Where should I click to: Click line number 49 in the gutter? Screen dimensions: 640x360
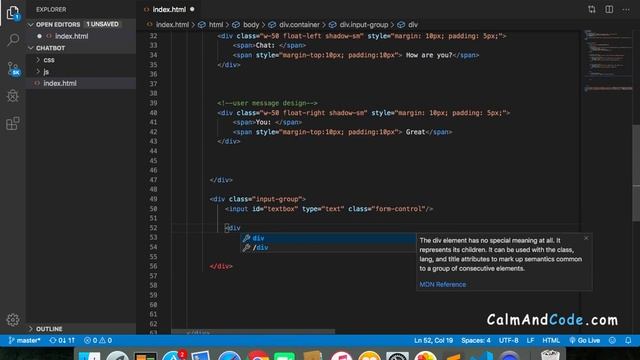pyautogui.click(x=153, y=199)
